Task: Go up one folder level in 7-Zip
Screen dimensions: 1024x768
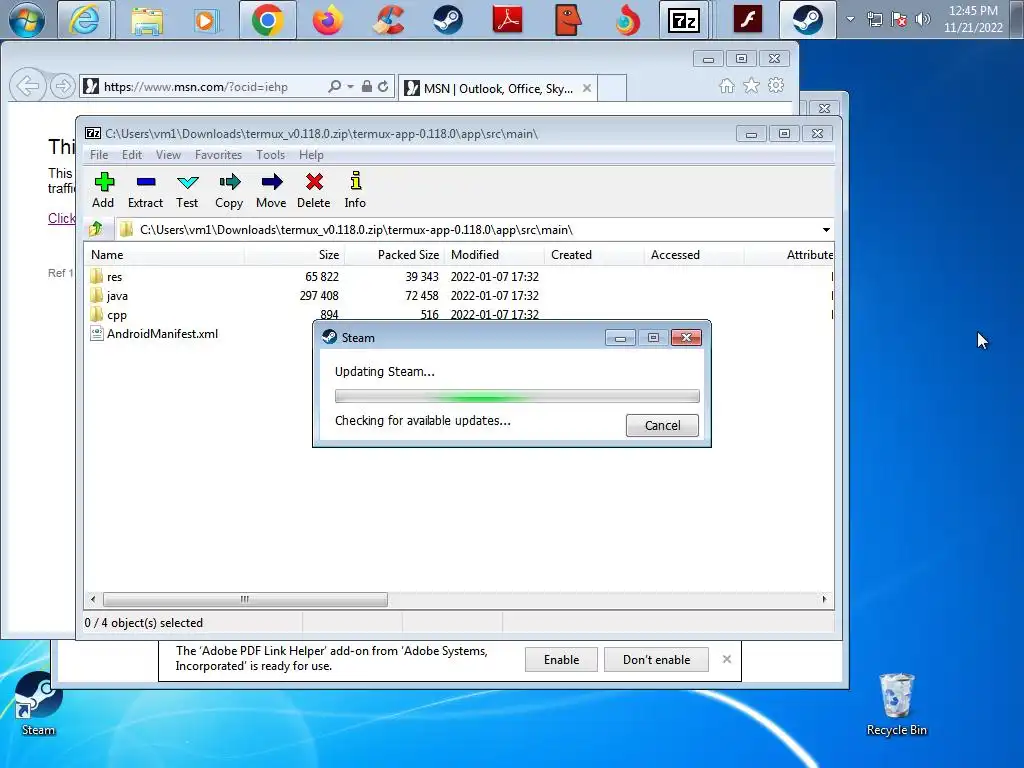Action: coord(96,229)
